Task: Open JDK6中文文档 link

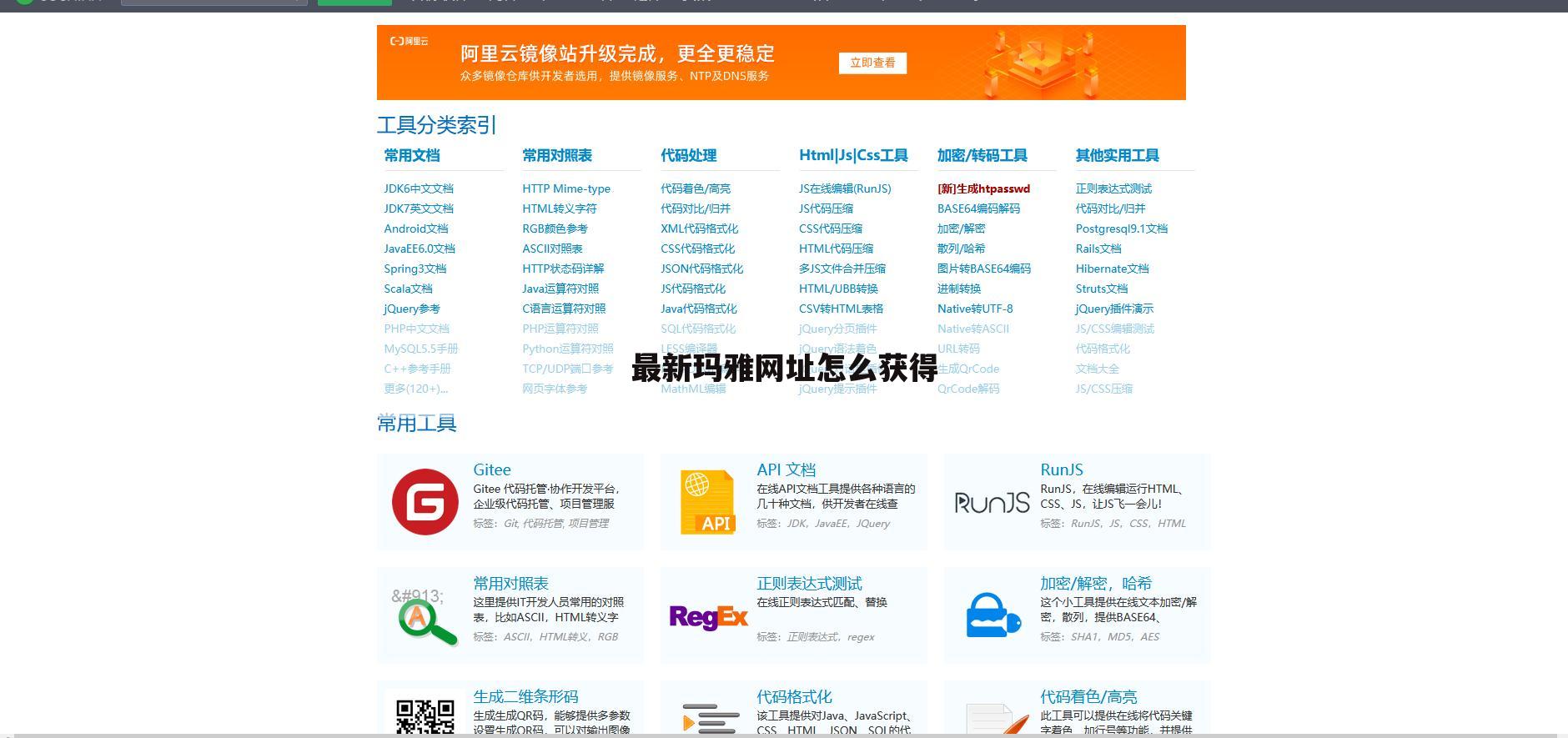Action: [419, 188]
